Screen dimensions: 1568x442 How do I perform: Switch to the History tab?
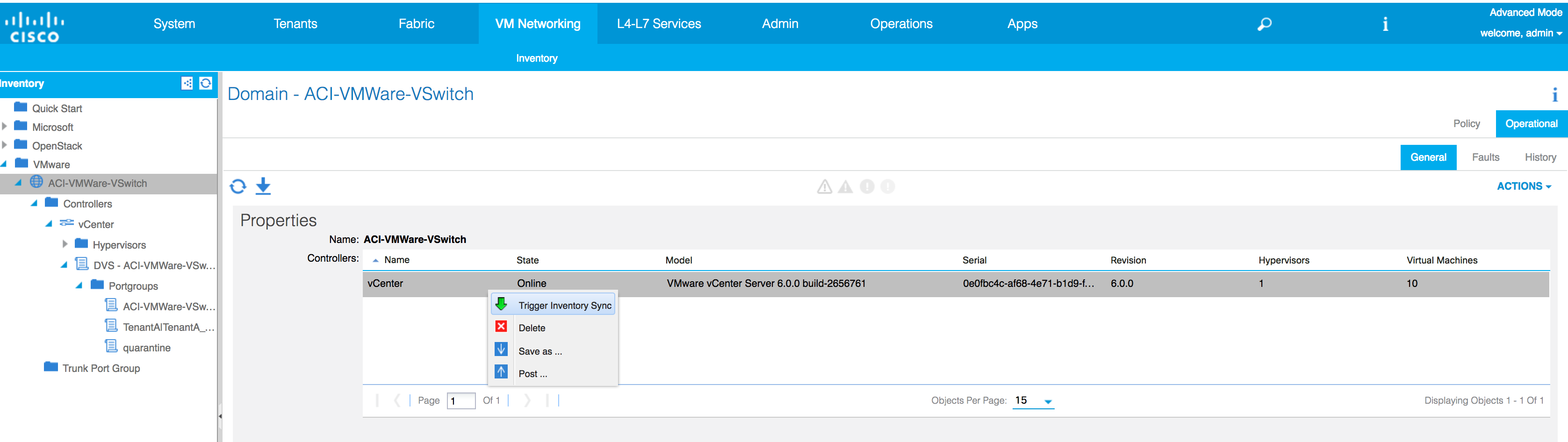click(x=1540, y=157)
